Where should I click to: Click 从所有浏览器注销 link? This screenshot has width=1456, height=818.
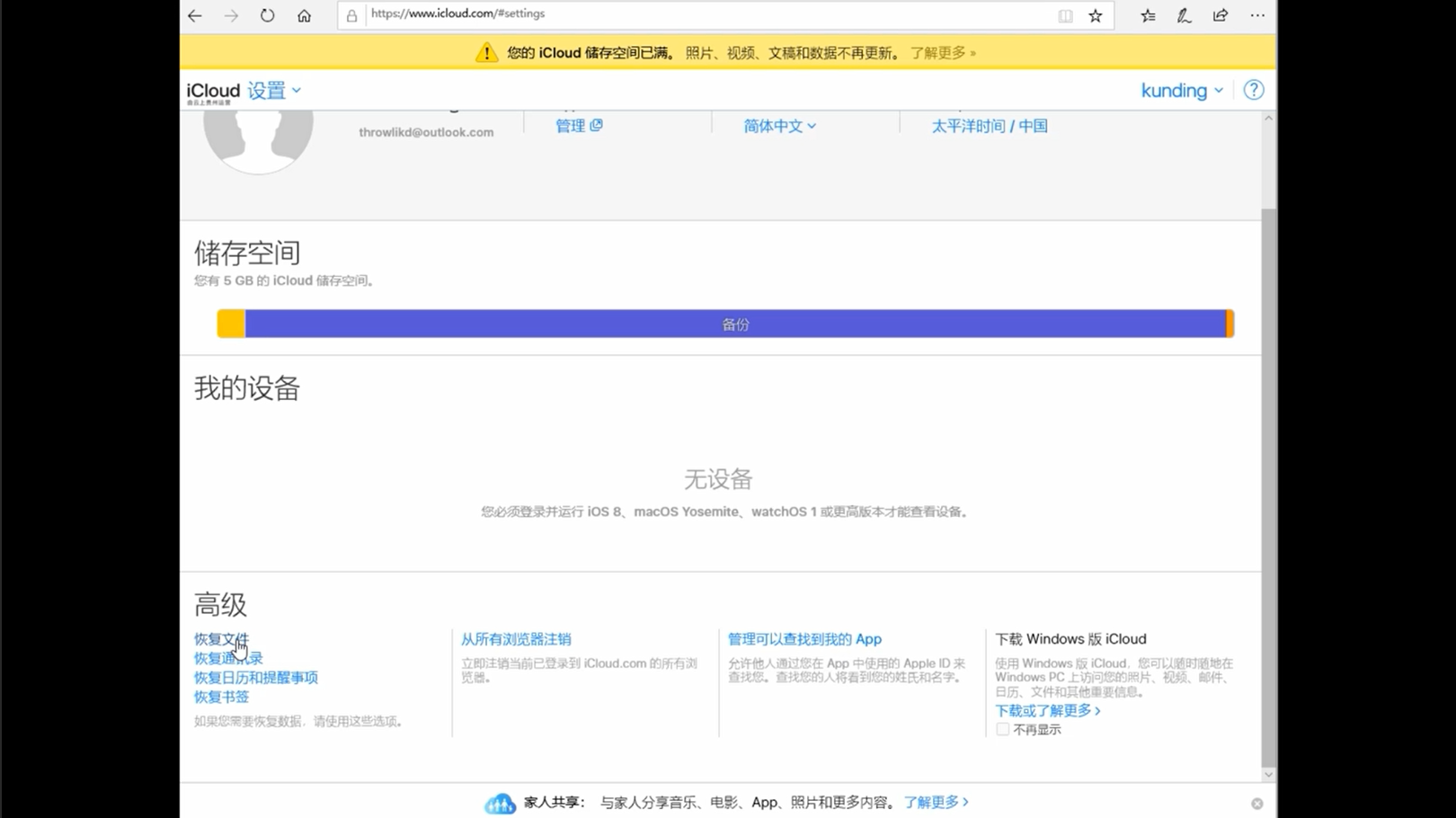tap(516, 639)
